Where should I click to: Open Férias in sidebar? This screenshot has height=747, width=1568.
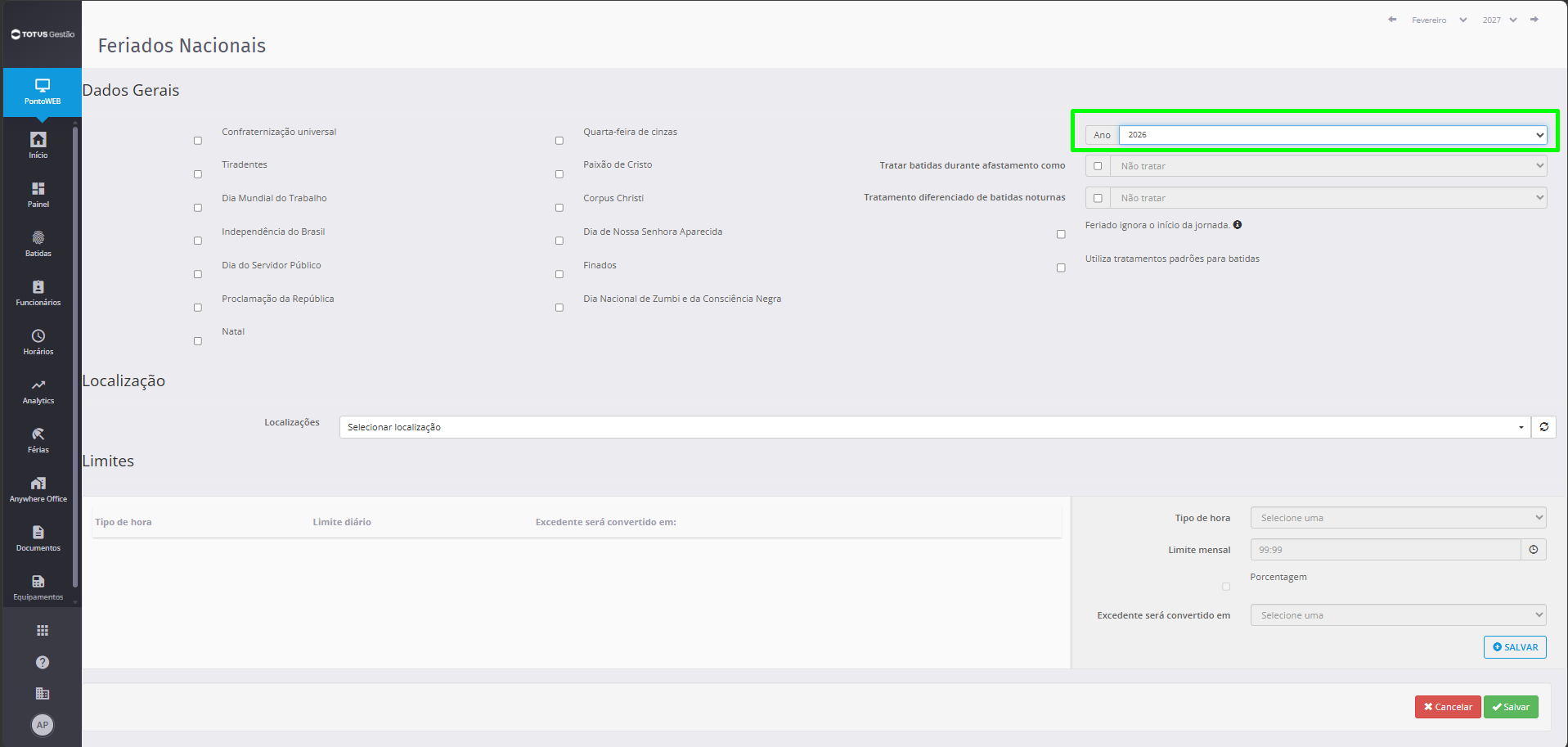coord(38,439)
